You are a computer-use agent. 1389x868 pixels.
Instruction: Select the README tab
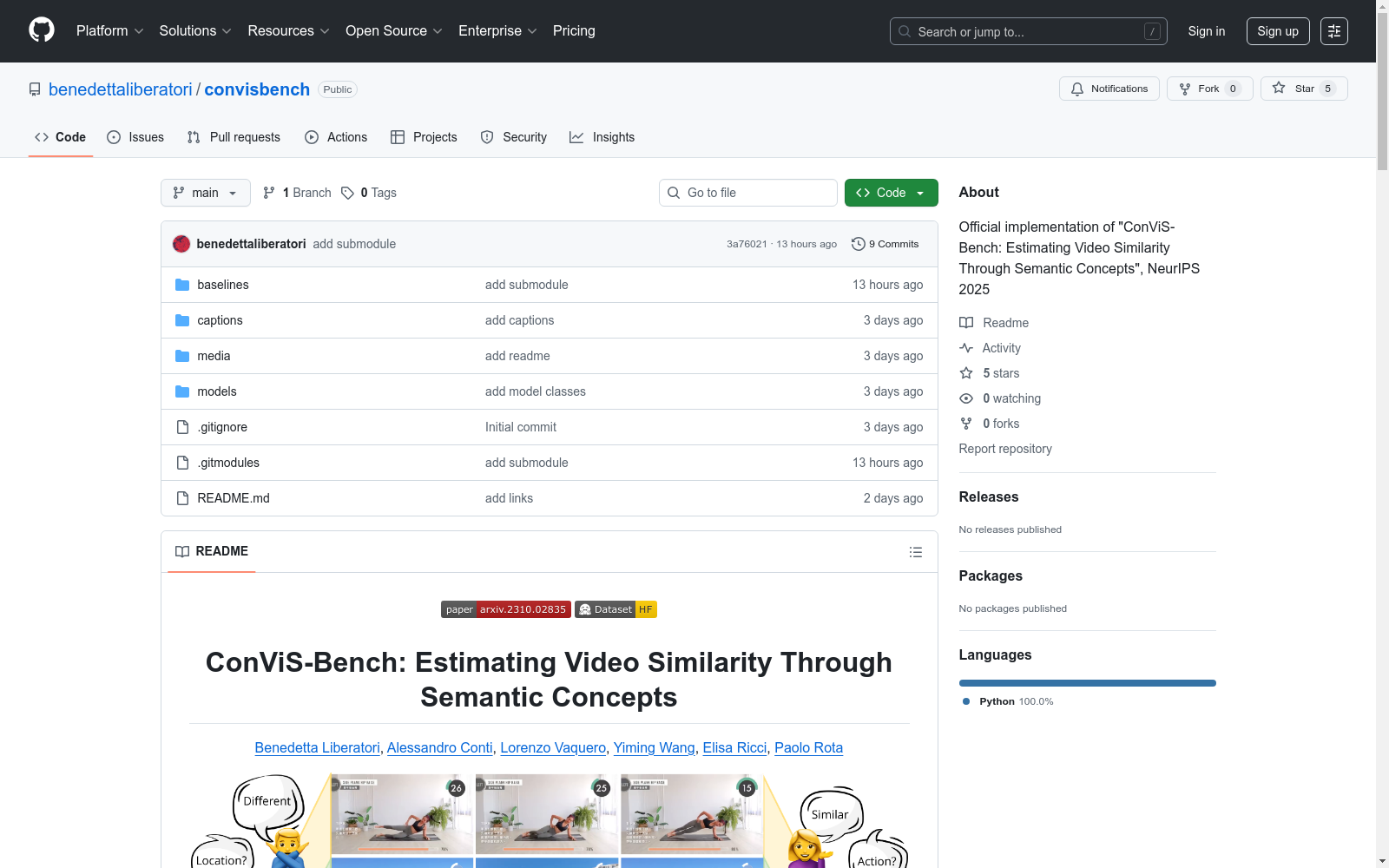(212, 551)
